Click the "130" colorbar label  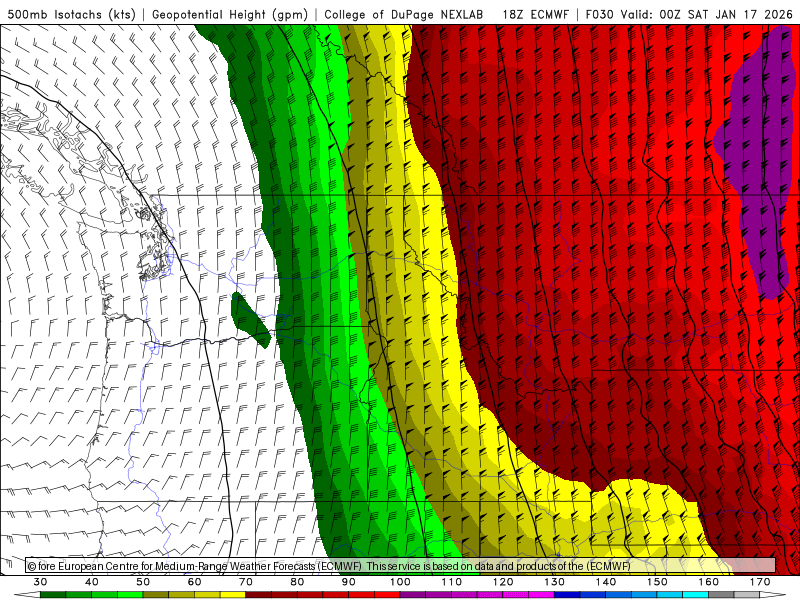click(x=554, y=582)
